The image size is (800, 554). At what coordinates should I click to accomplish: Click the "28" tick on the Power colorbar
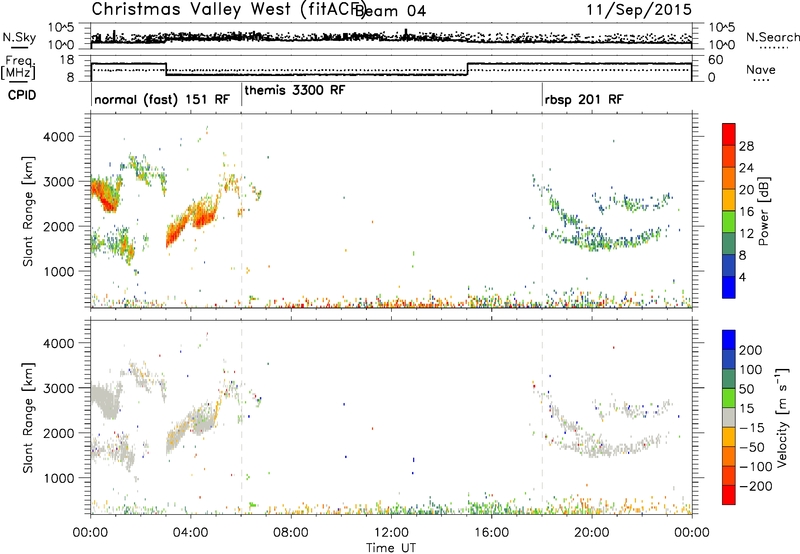click(746, 146)
